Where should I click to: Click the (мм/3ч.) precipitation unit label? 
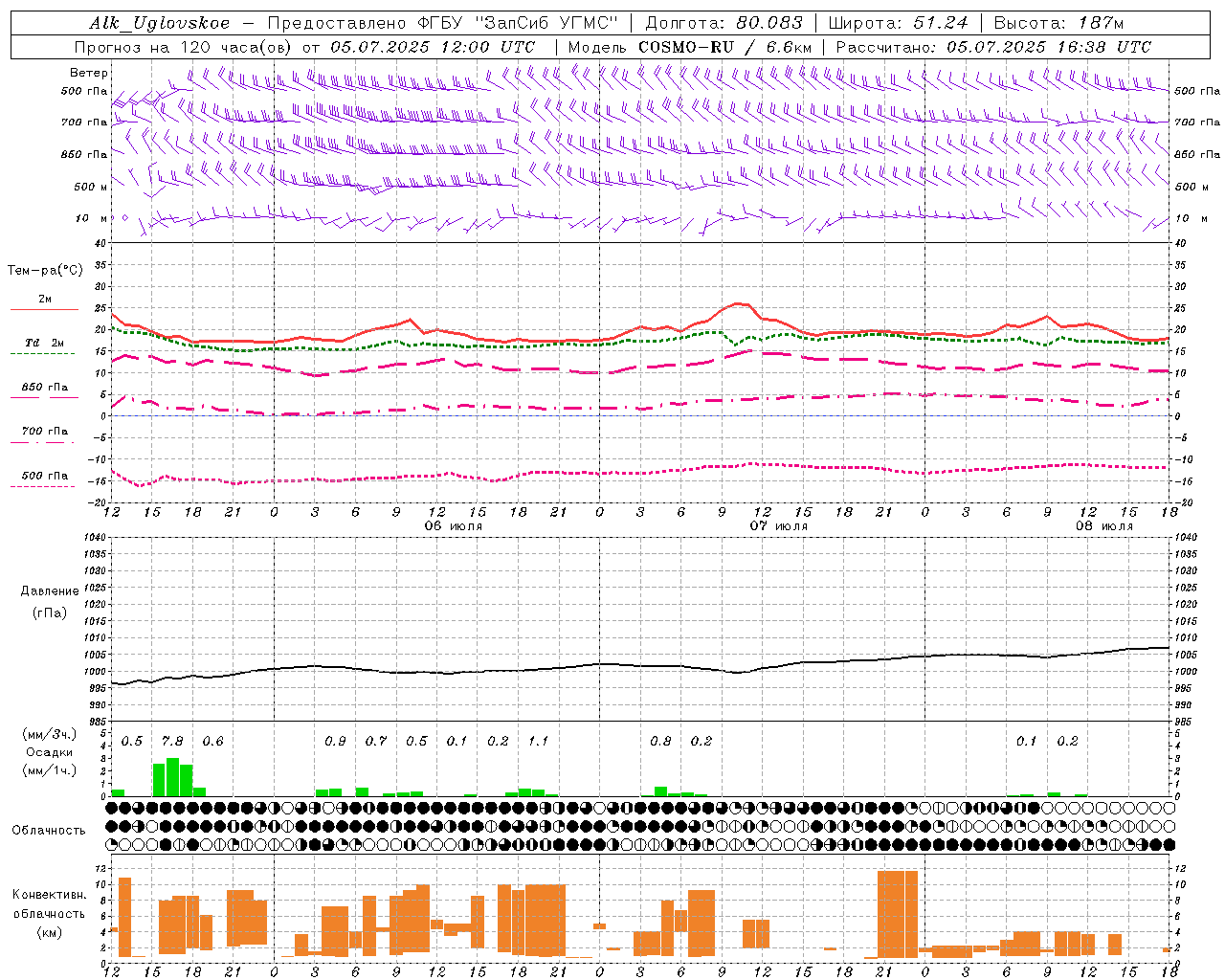pos(50,734)
